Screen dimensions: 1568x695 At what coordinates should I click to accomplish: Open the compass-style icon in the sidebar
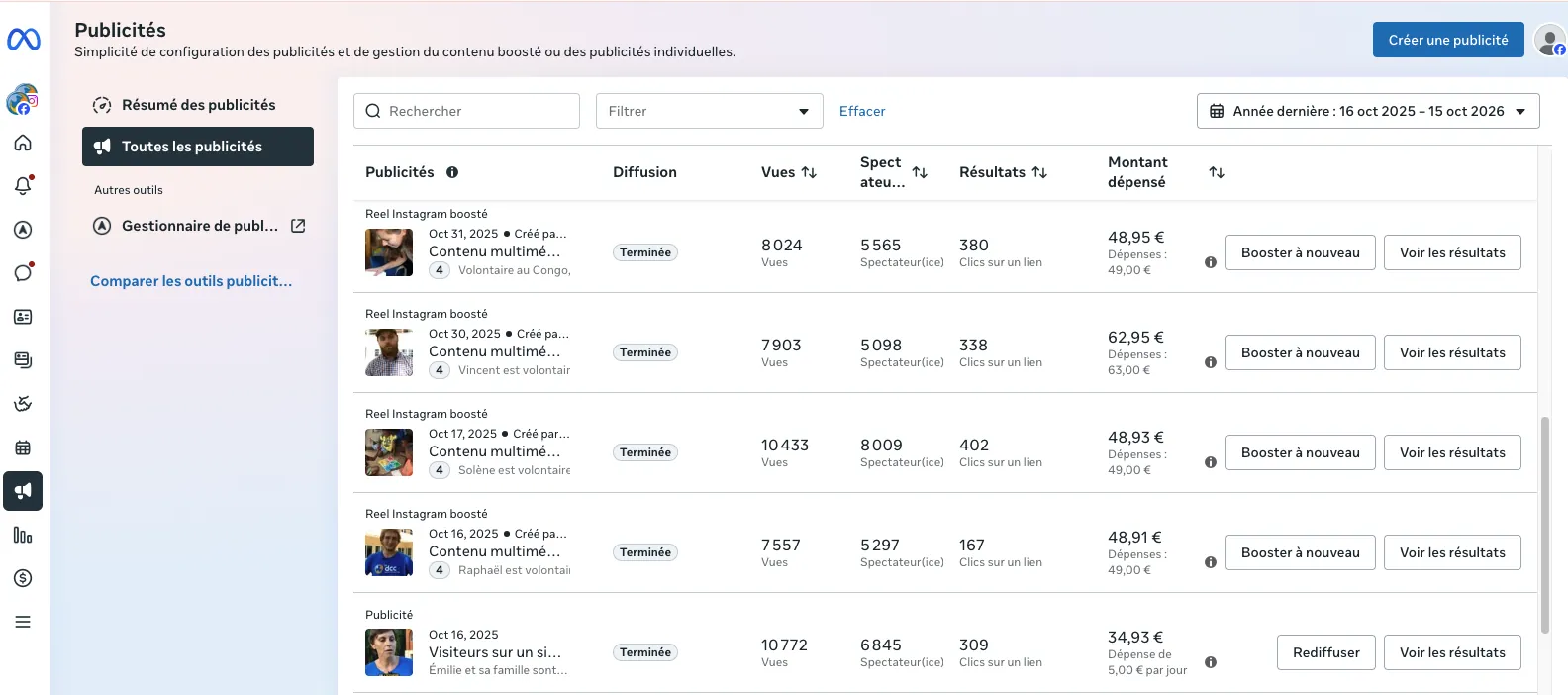pyautogui.click(x=23, y=230)
